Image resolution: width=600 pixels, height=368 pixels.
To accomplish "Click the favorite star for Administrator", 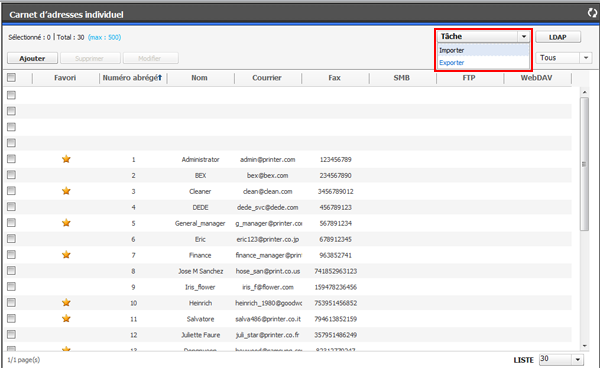I will pyautogui.click(x=66, y=159).
